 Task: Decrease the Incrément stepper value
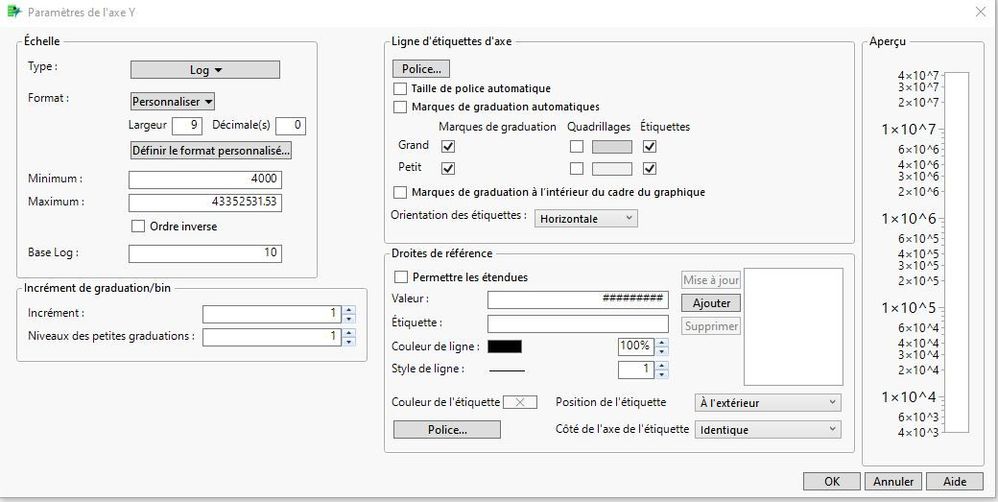coord(349,319)
